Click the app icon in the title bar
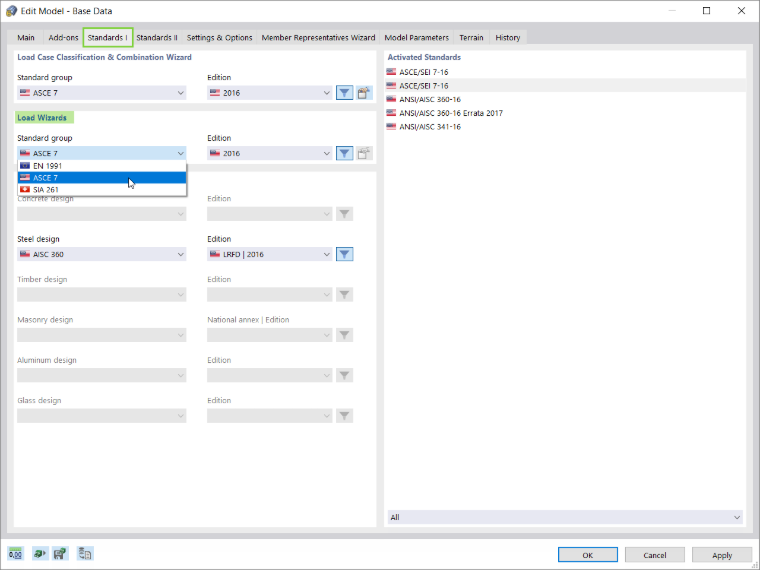The height and width of the screenshot is (570, 760). pyautogui.click(x=11, y=11)
